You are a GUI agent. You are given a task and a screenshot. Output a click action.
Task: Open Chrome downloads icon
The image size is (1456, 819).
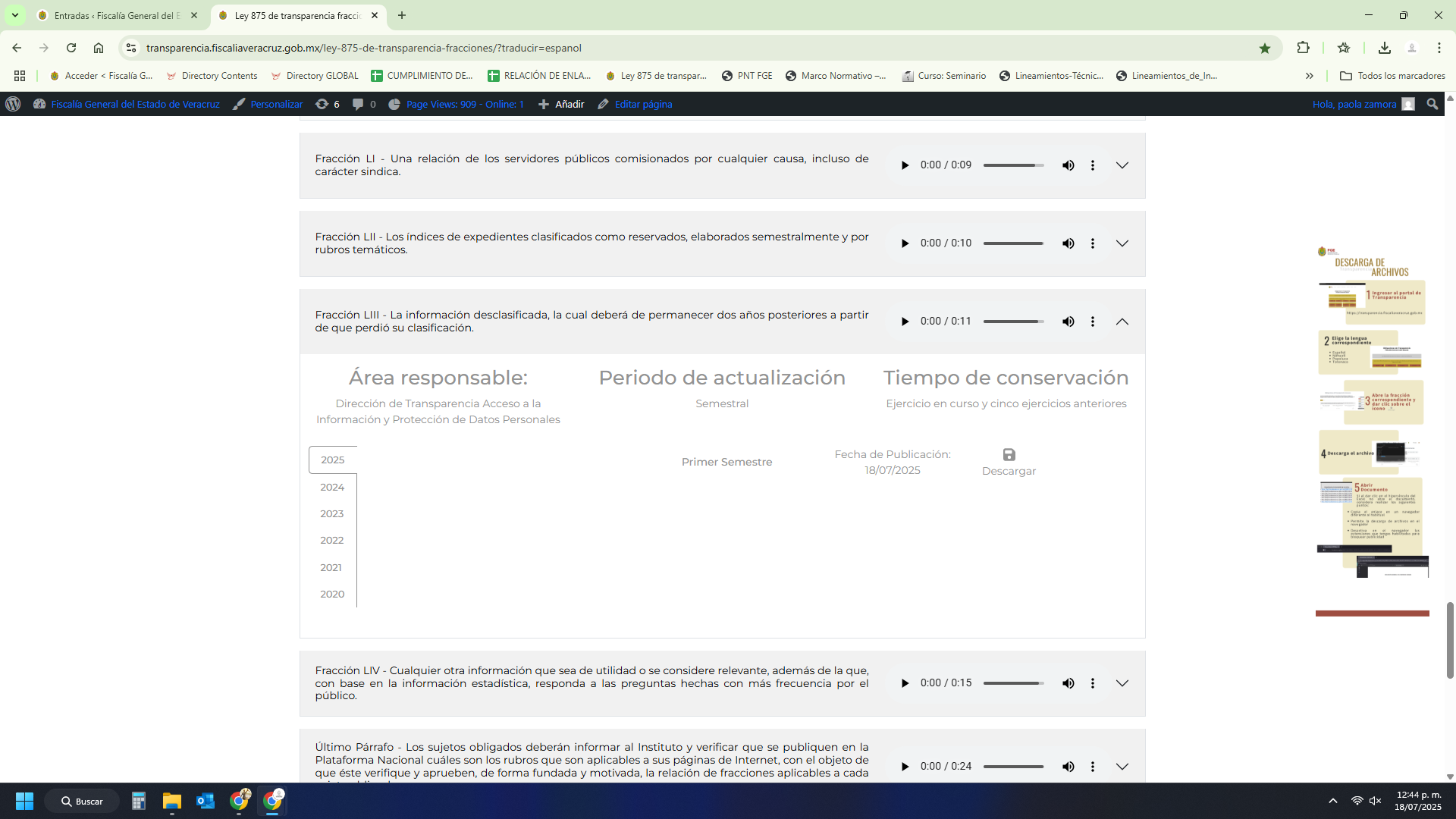(x=1384, y=48)
